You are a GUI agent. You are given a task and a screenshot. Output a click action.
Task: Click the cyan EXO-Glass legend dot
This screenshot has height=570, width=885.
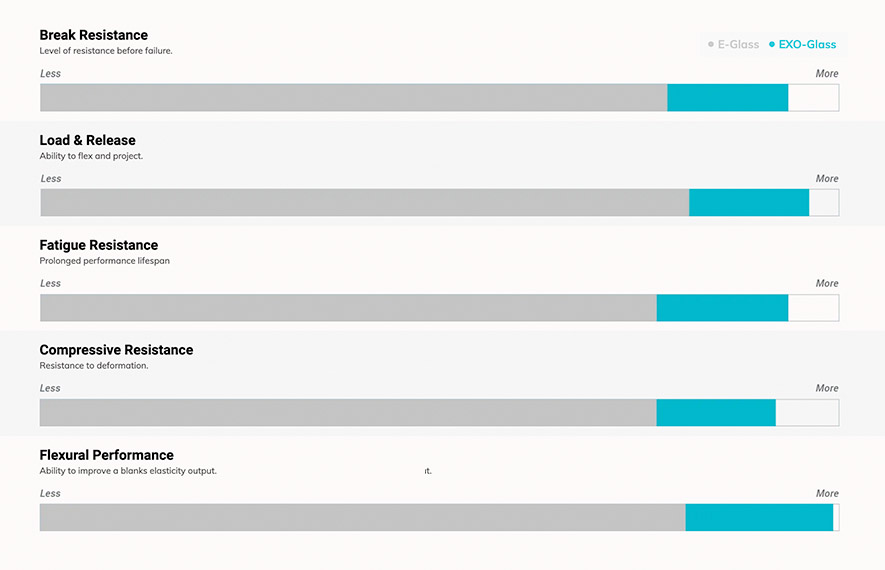[x=772, y=45]
